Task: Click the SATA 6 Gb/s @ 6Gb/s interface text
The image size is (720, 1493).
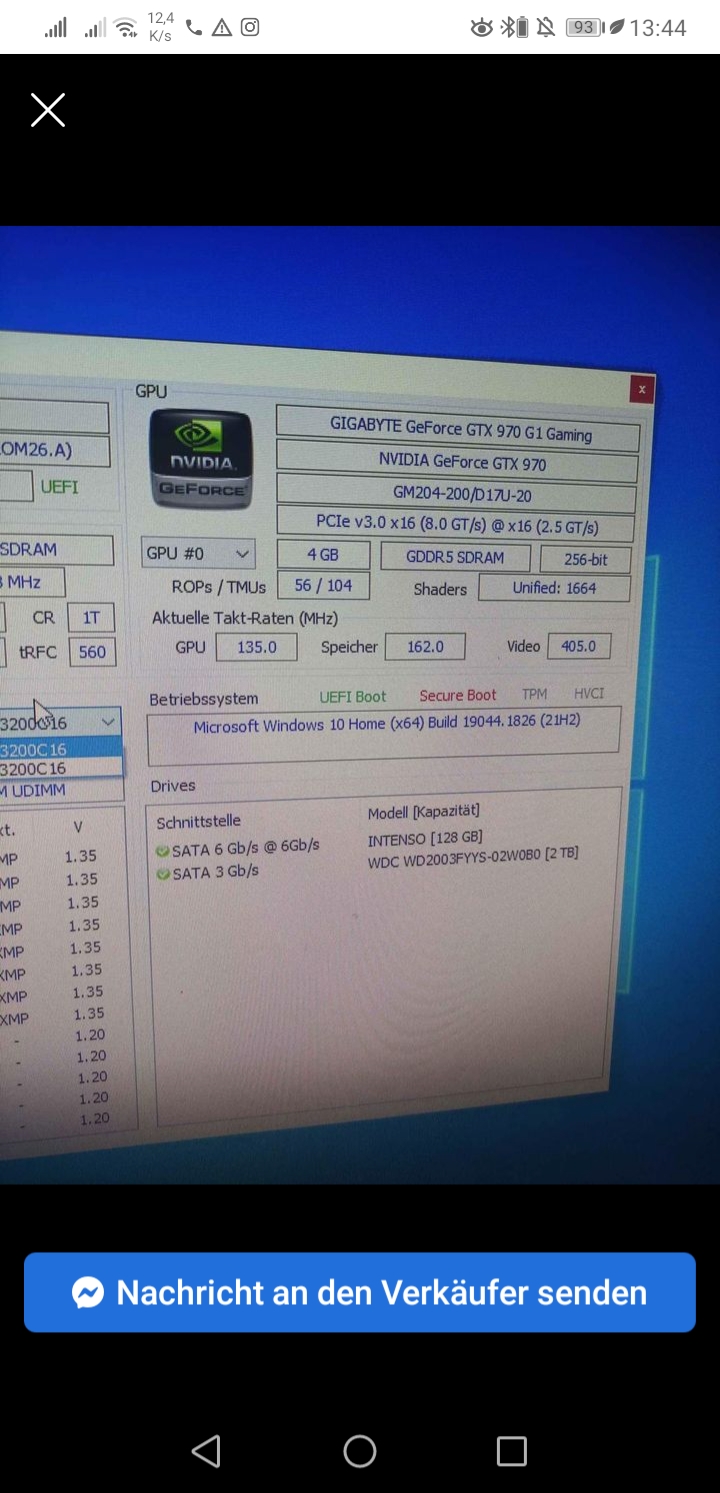Action: [246, 847]
